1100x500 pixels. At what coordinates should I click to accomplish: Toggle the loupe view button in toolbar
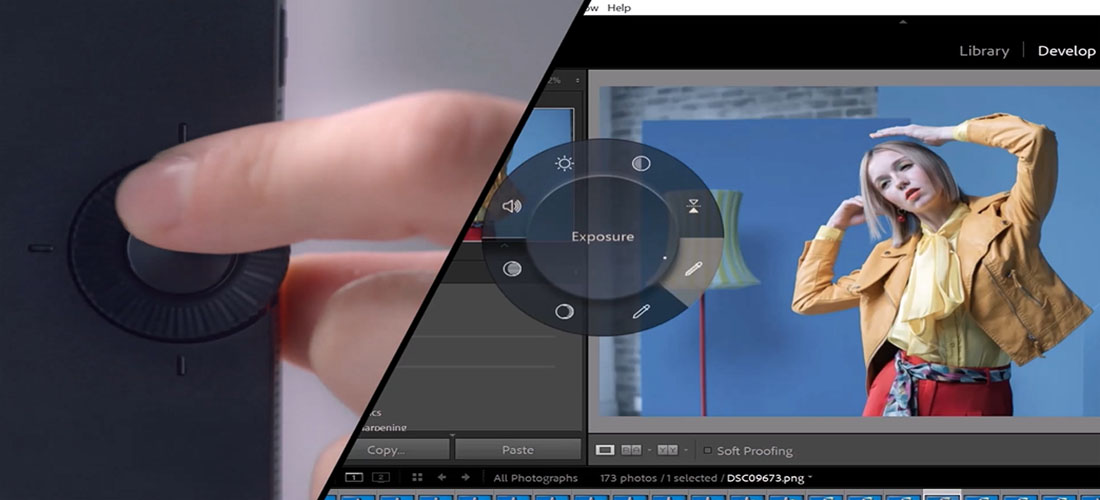point(604,451)
